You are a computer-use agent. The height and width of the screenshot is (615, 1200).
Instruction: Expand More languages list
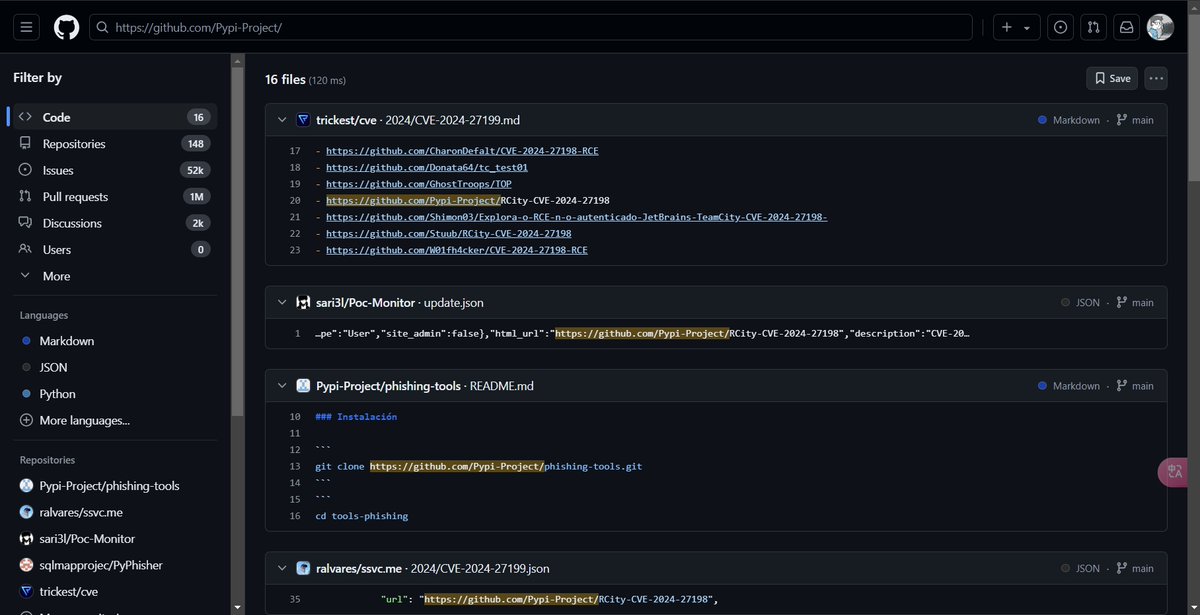tap(84, 420)
